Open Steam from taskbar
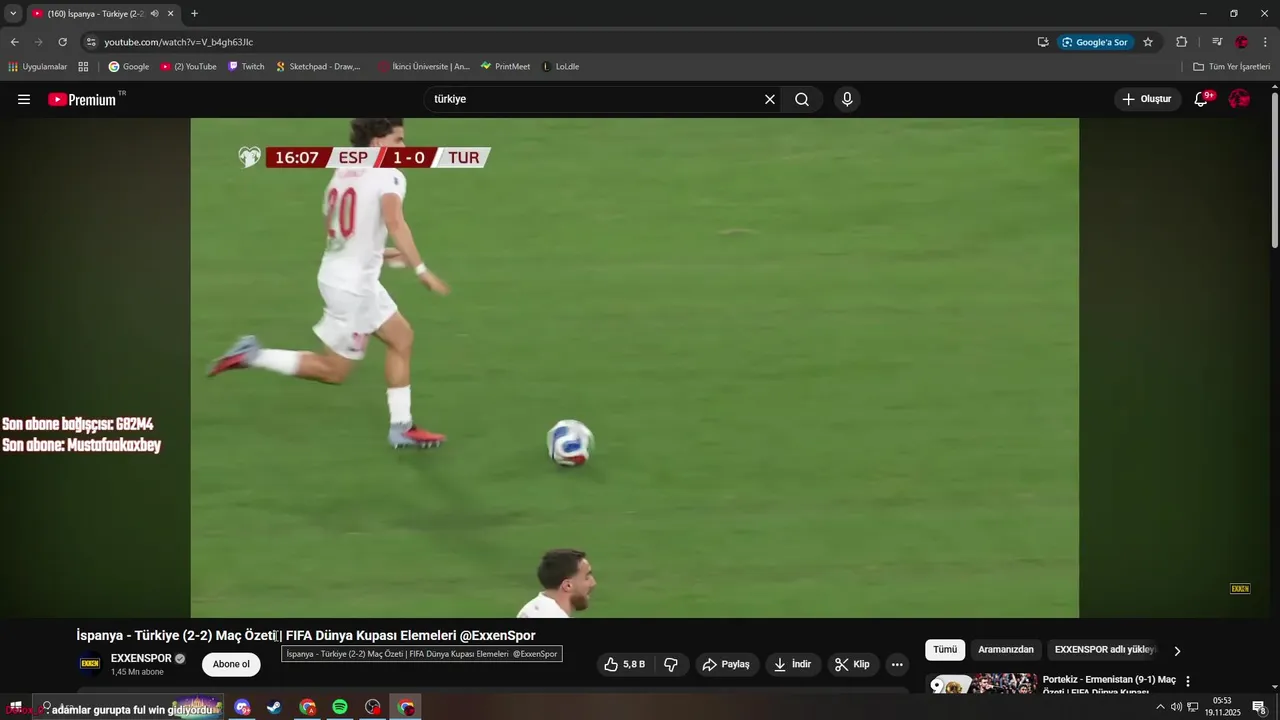The image size is (1280, 720). [274, 707]
